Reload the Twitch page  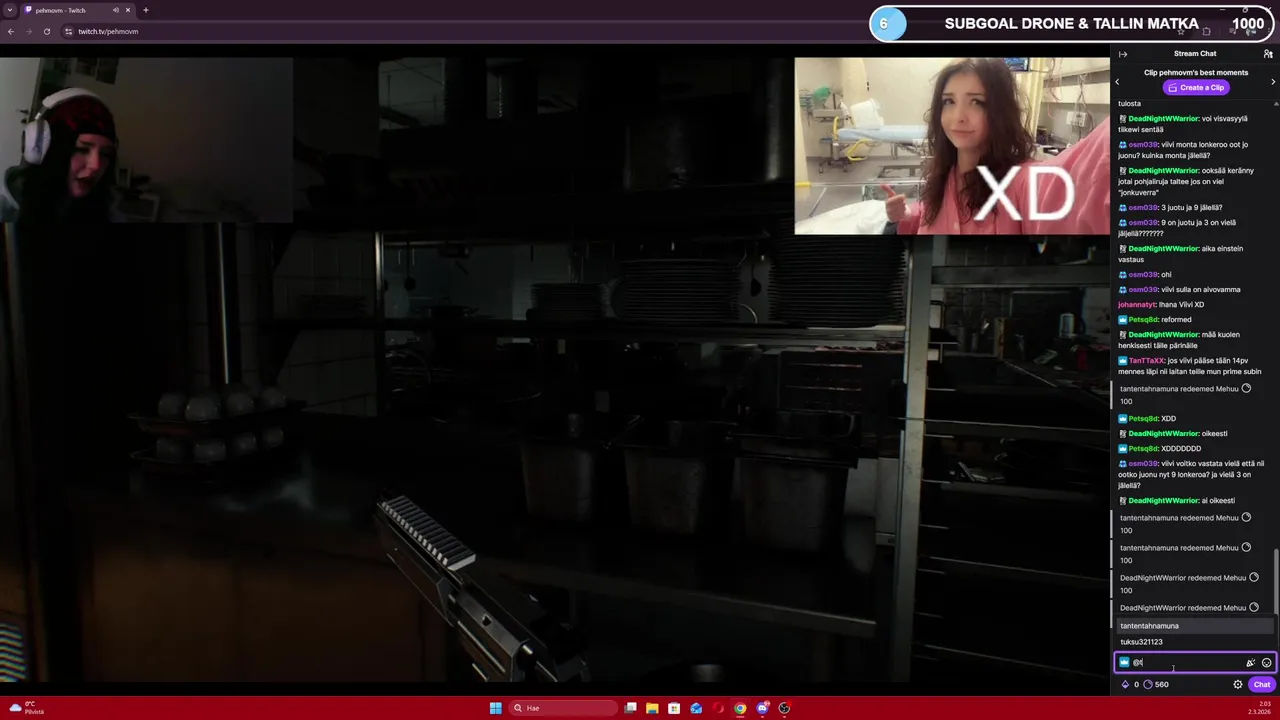pyautogui.click(x=46, y=31)
